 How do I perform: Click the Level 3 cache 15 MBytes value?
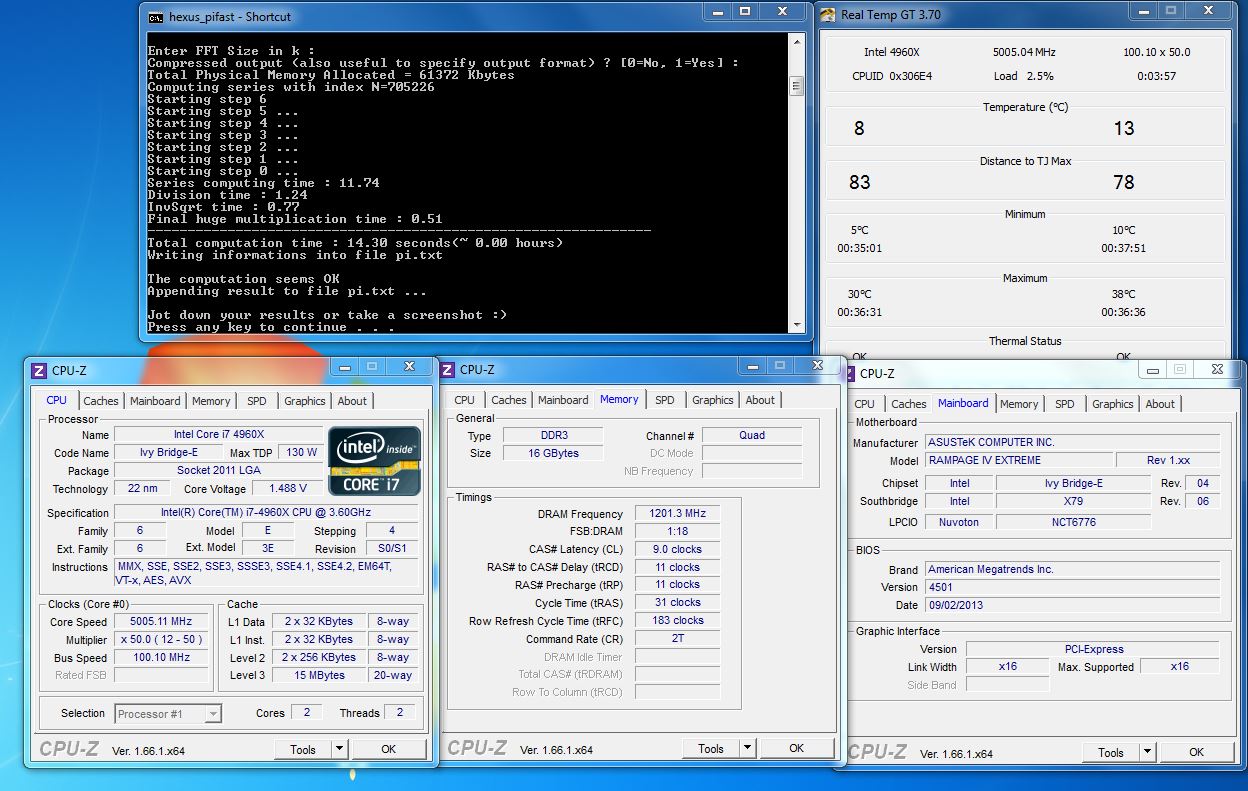[x=319, y=675]
